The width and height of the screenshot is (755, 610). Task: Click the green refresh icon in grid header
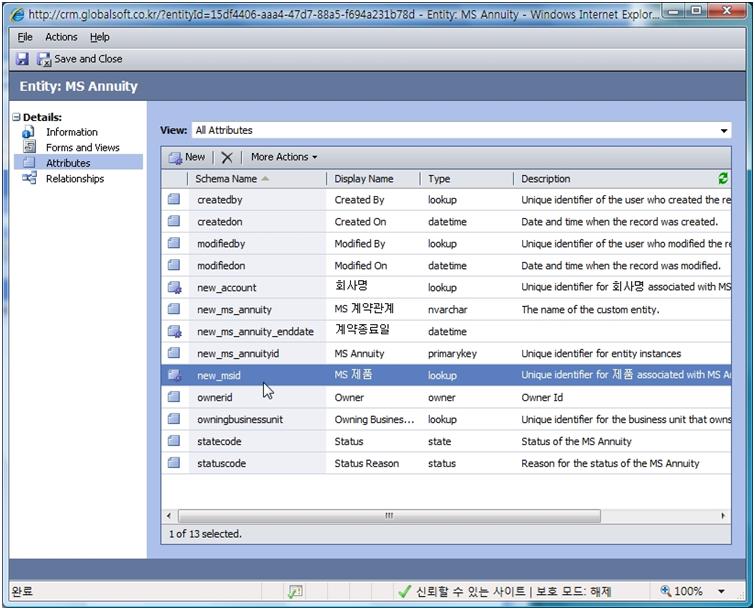[723, 178]
